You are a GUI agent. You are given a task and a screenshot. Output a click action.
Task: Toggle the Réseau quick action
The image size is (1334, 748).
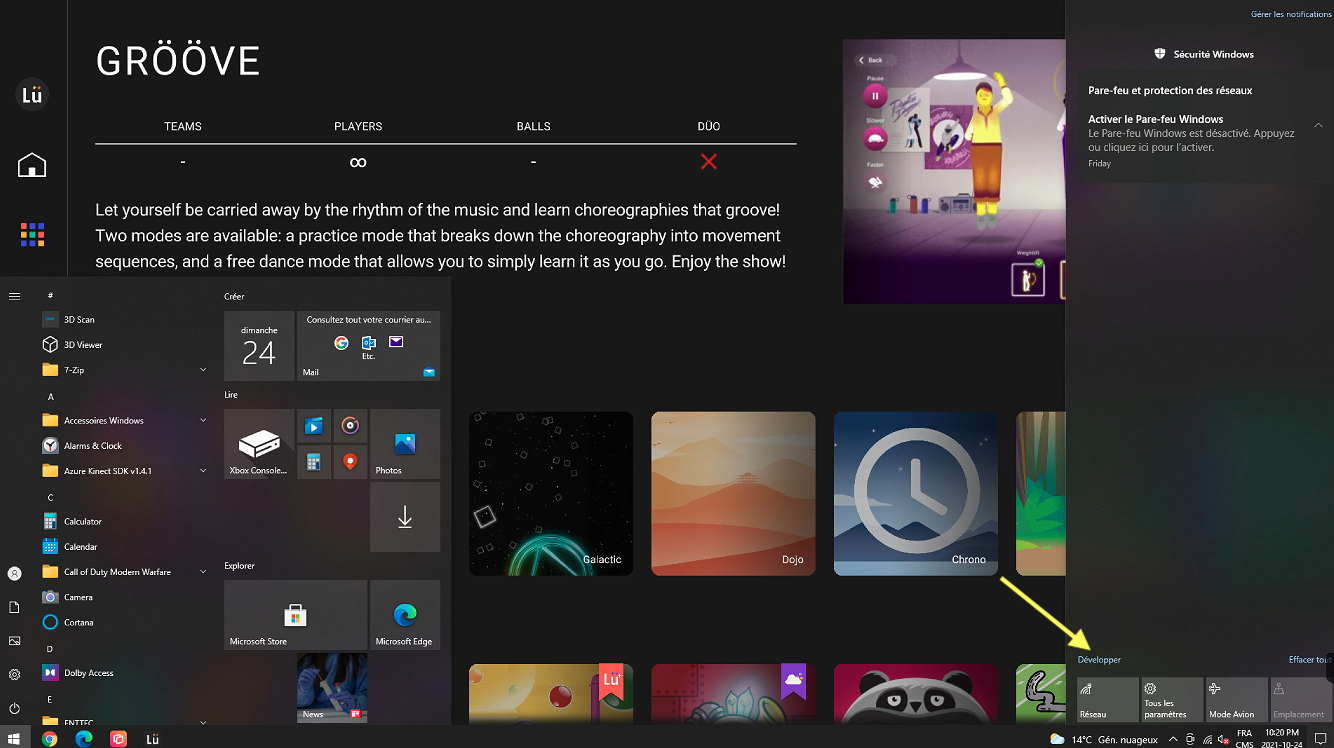(x=1108, y=699)
